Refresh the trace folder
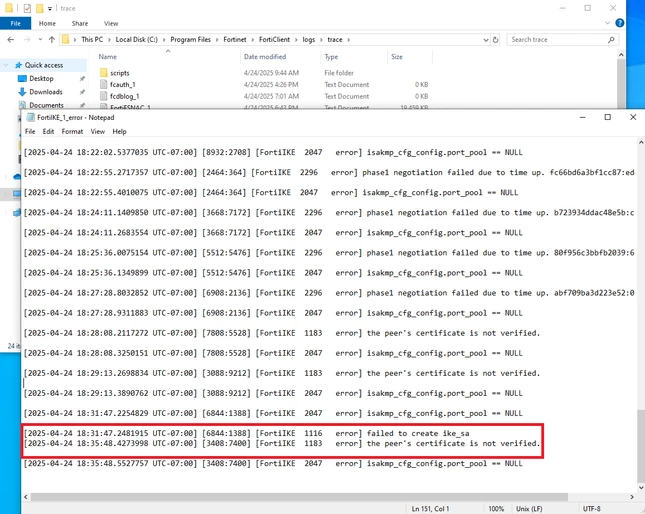The height and width of the screenshot is (514, 645). tap(496, 40)
